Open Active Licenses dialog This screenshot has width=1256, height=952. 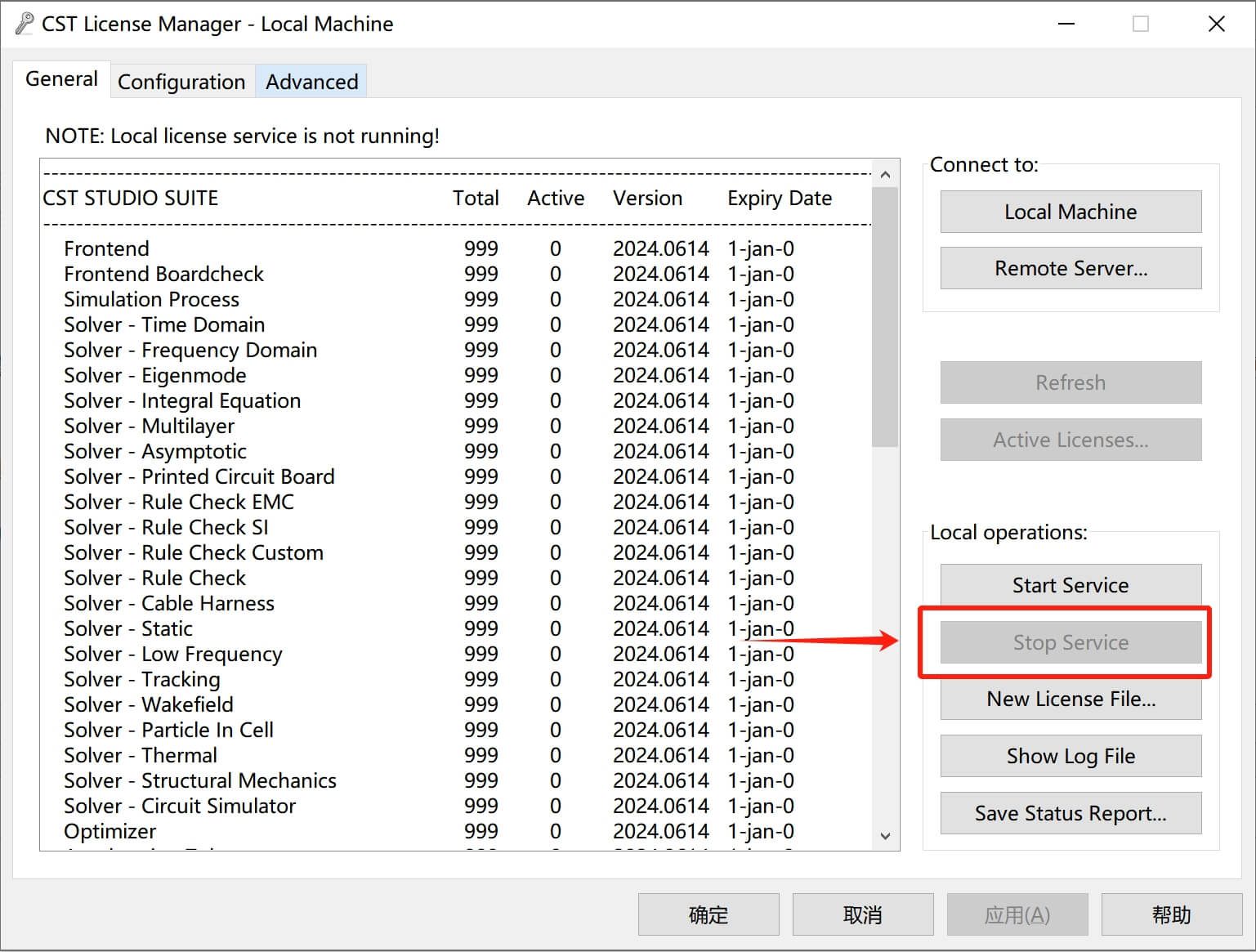pos(1071,440)
